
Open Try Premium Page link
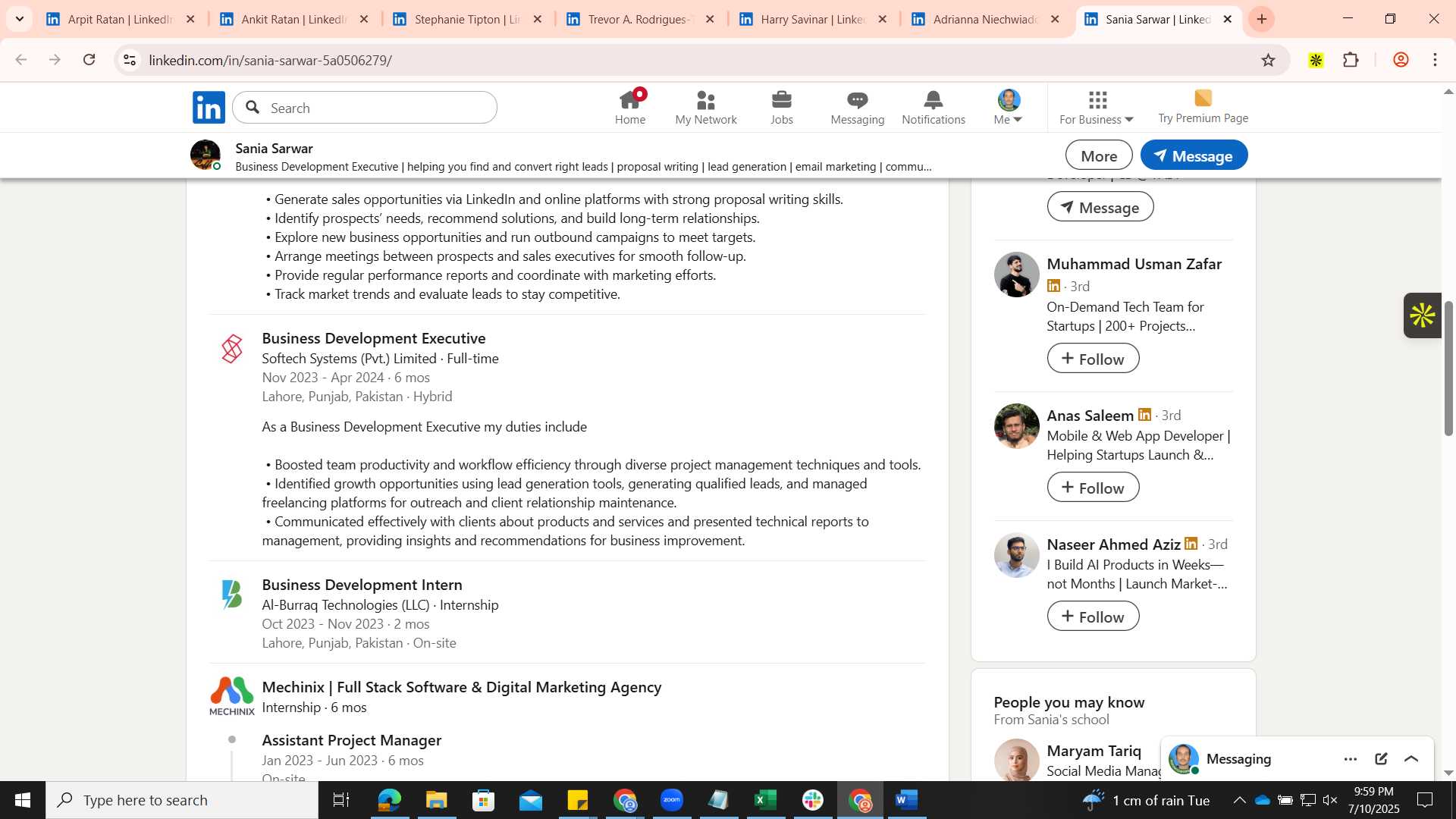(x=1203, y=107)
